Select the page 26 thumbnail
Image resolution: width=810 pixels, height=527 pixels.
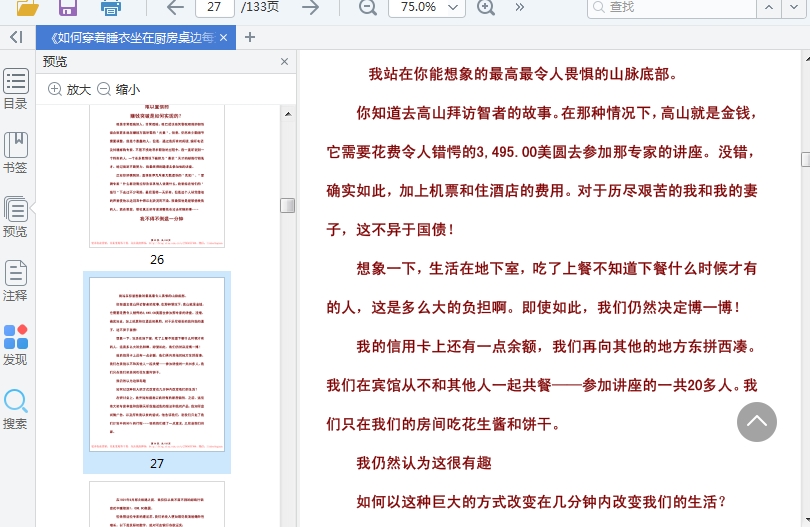157,176
